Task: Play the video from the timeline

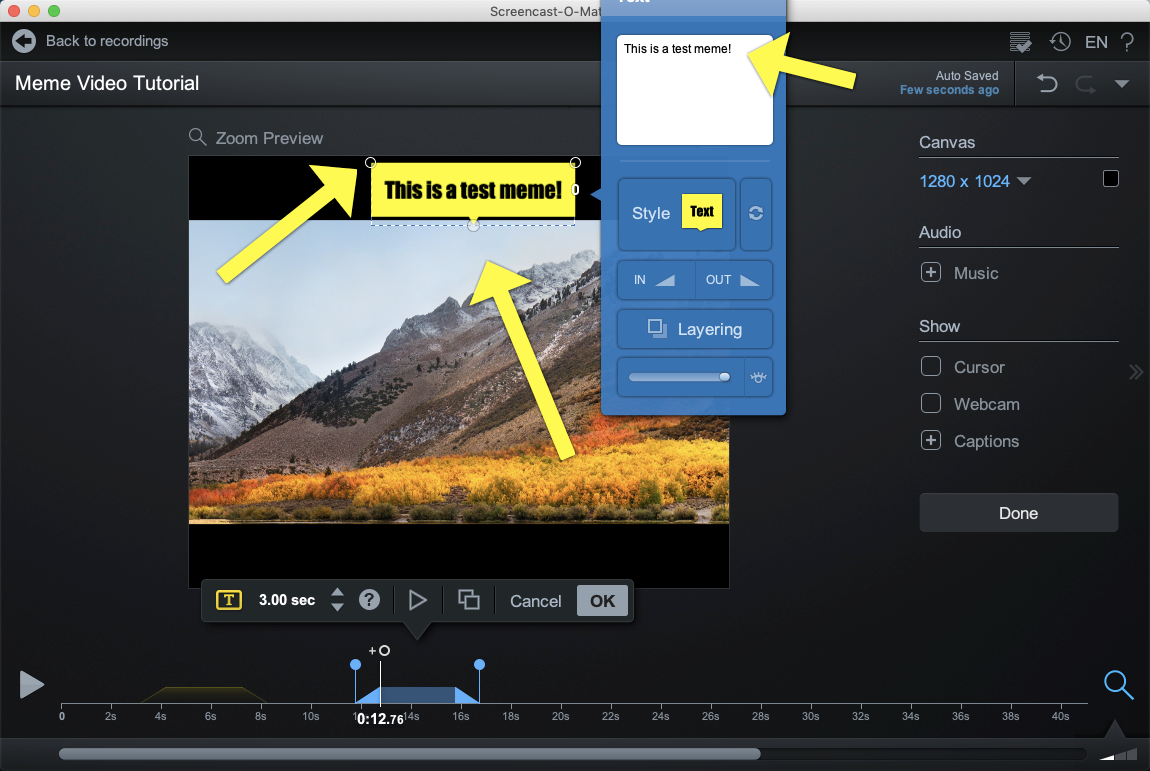Action: pos(31,684)
